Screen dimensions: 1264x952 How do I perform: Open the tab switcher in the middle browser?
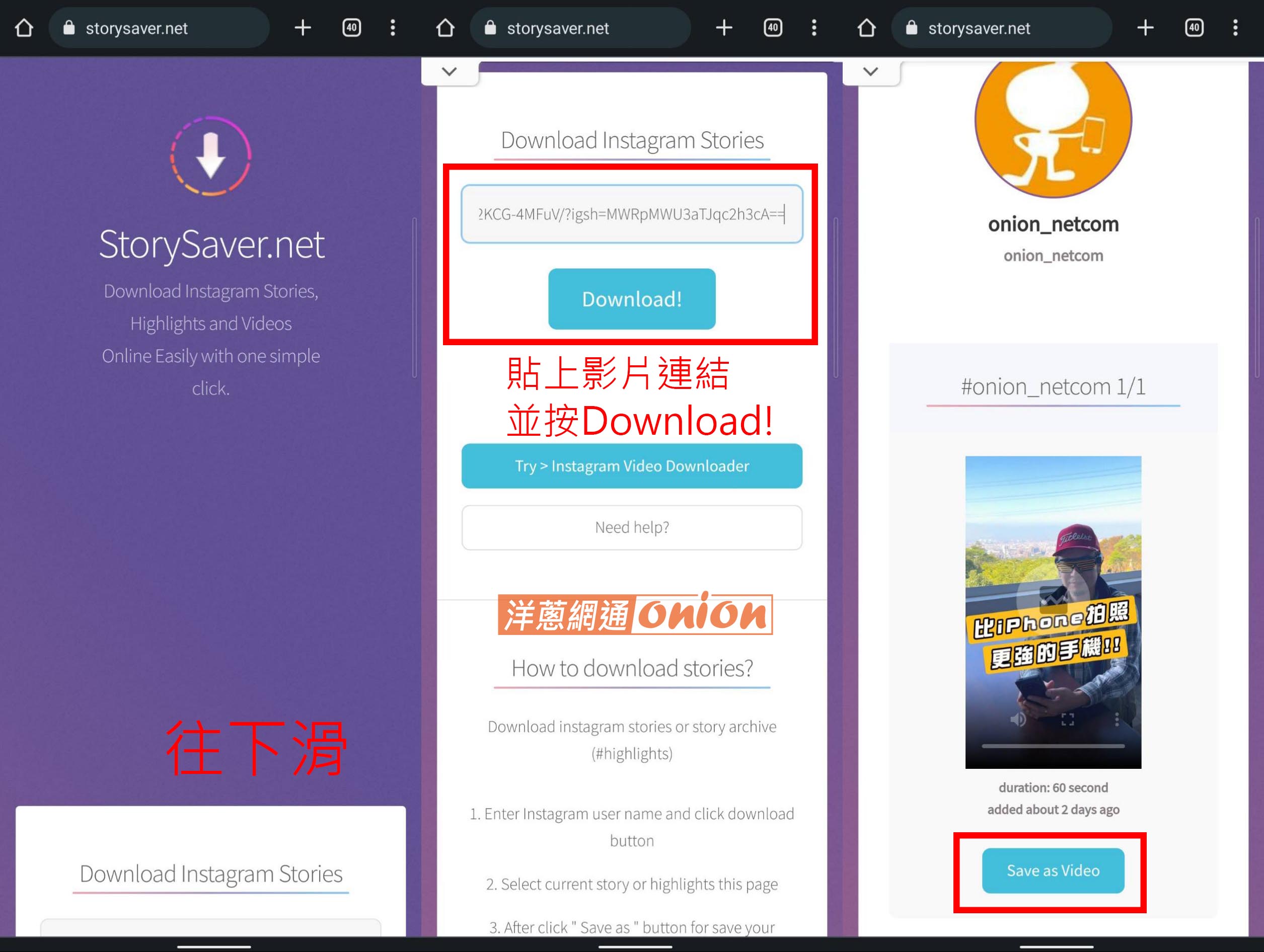point(773,27)
